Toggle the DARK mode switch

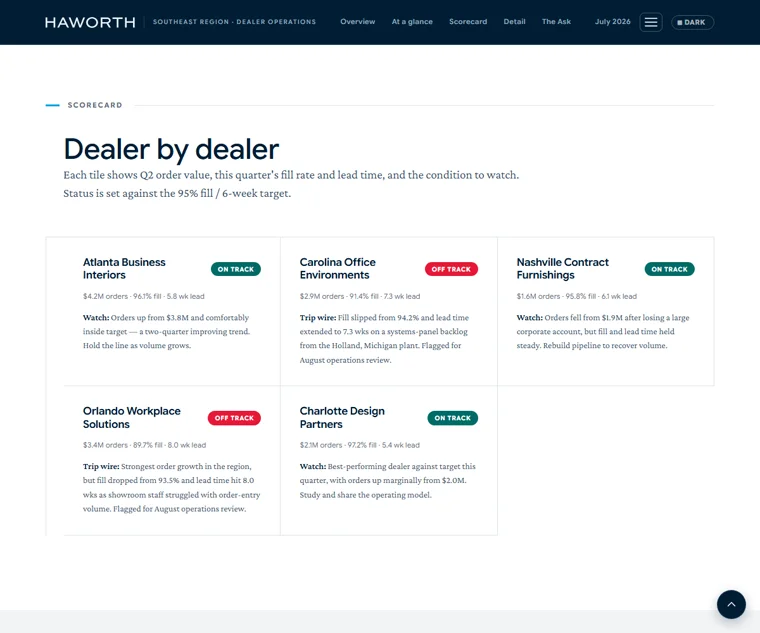click(x=692, y=22)
